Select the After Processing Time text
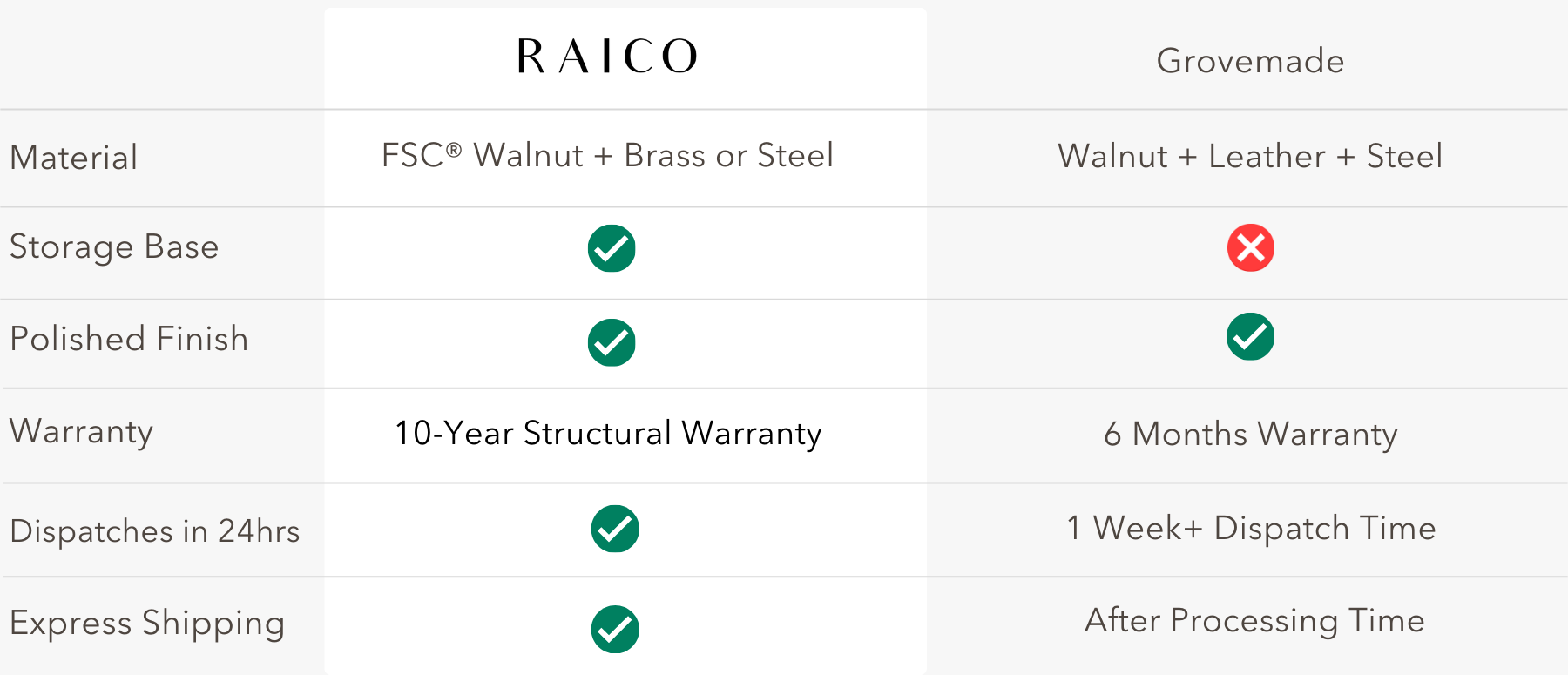The height and width of the screenshot is (675, 1568). [x=1254, y=621]
